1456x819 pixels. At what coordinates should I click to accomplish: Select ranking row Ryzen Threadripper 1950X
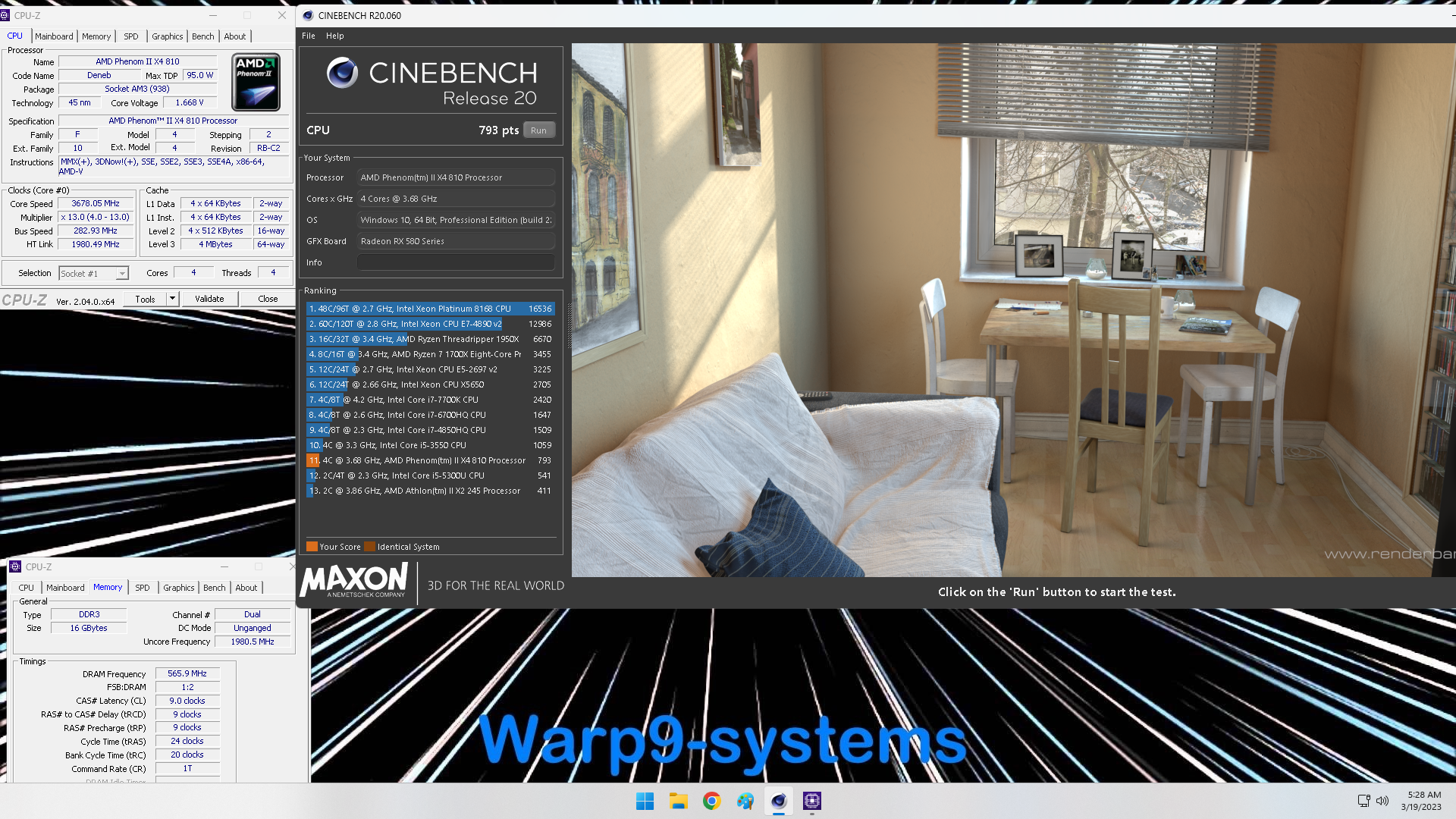[x=430, y=339]
